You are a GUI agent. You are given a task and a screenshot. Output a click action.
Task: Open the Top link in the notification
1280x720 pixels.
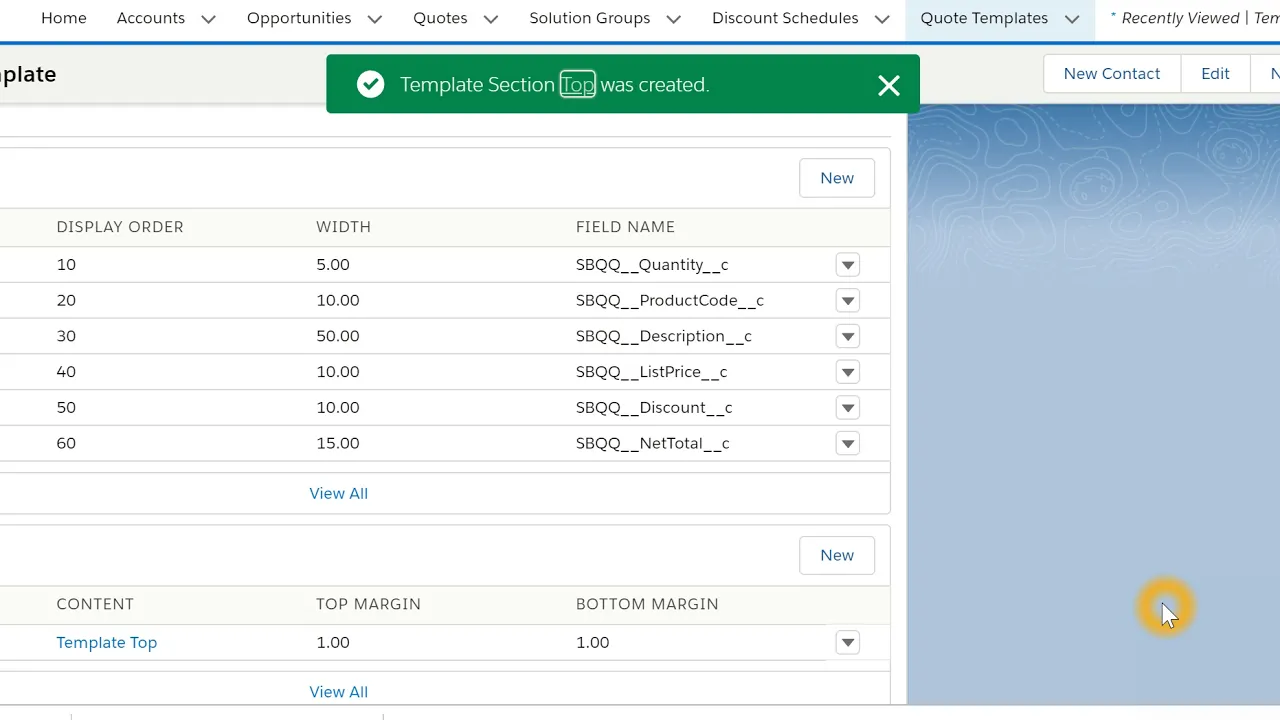coord(577,85)
